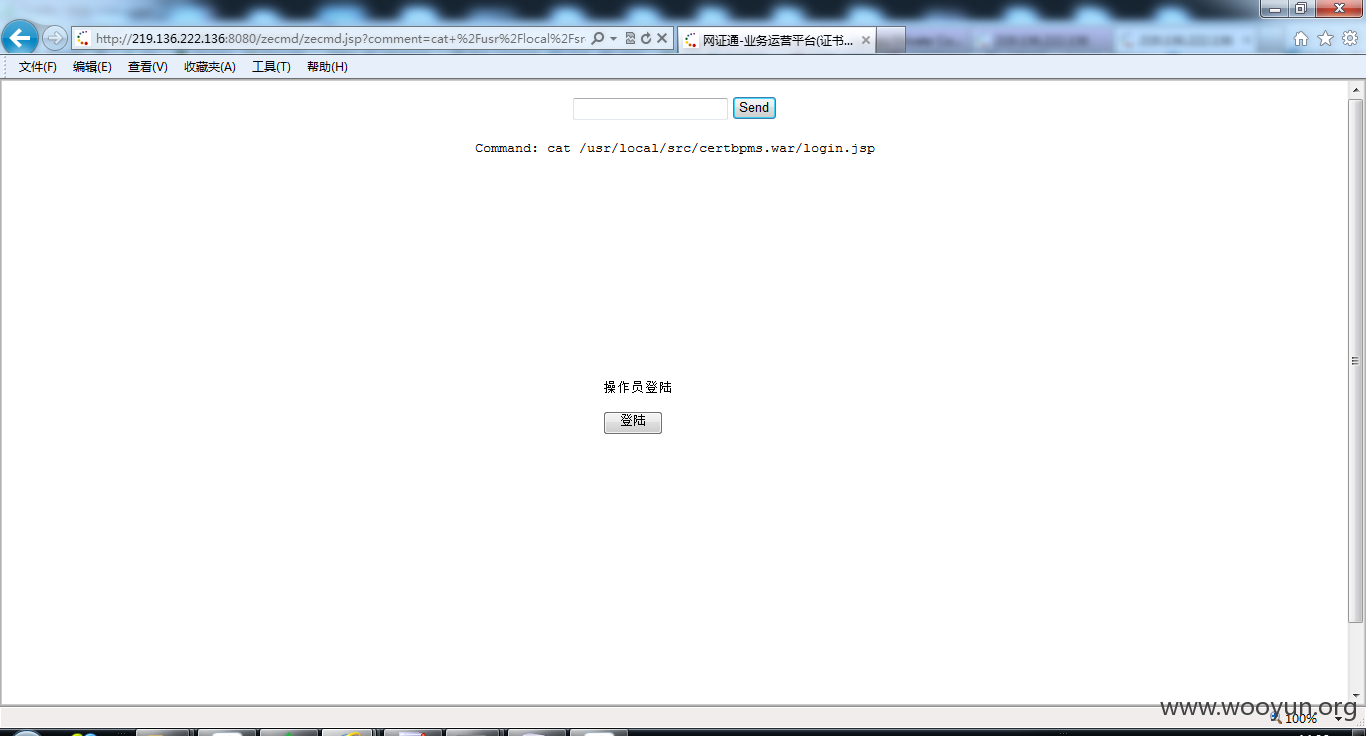Click the browser forward arrow
Viewport: 1366px width, 736px height.
tap(54, 39)
